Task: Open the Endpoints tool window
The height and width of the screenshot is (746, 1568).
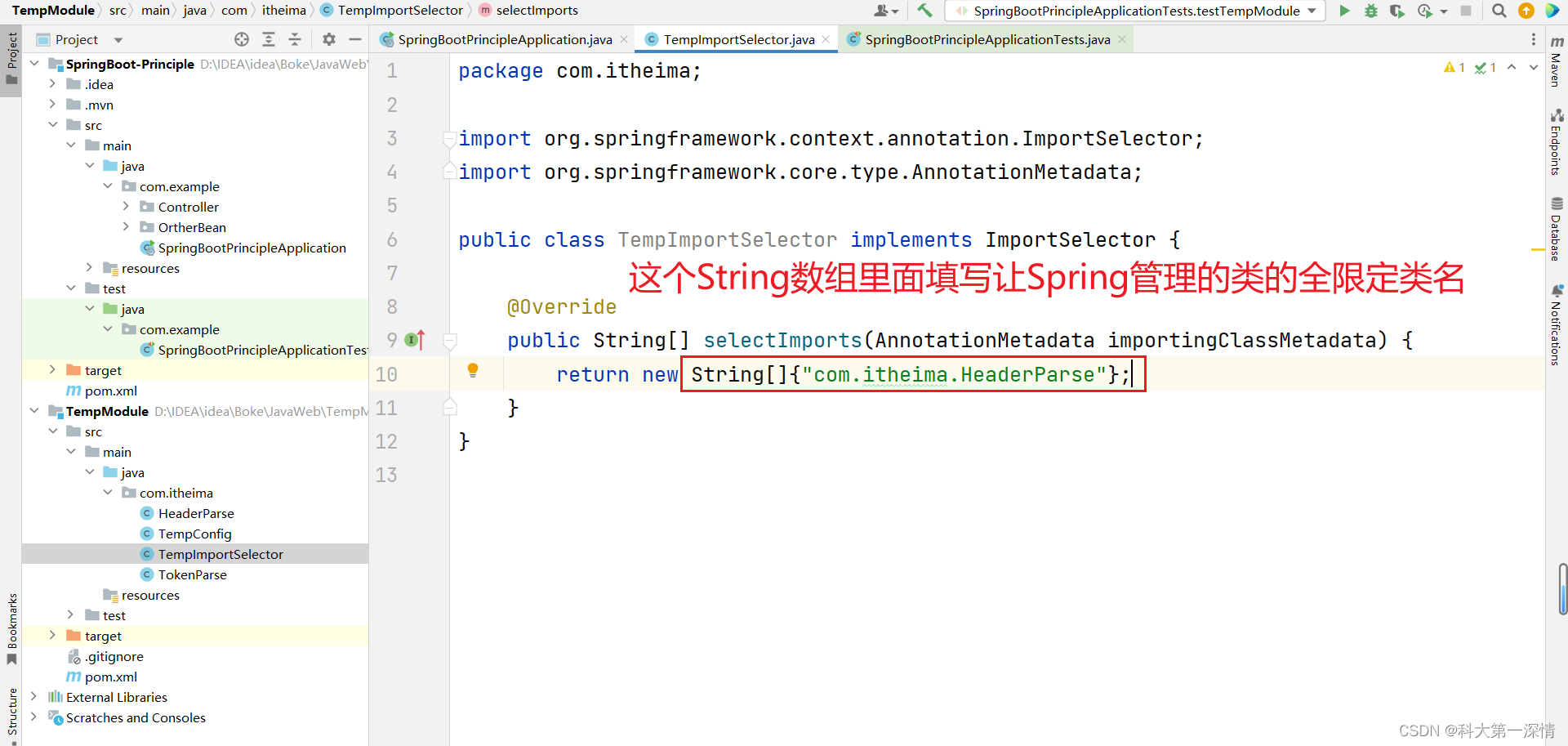Action: point(1557,143)
